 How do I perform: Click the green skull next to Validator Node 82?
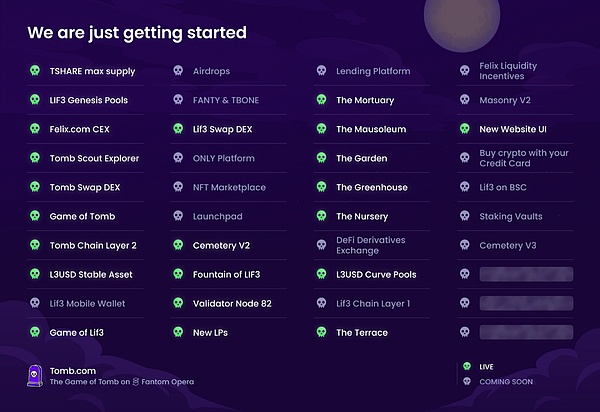[178, 303]
